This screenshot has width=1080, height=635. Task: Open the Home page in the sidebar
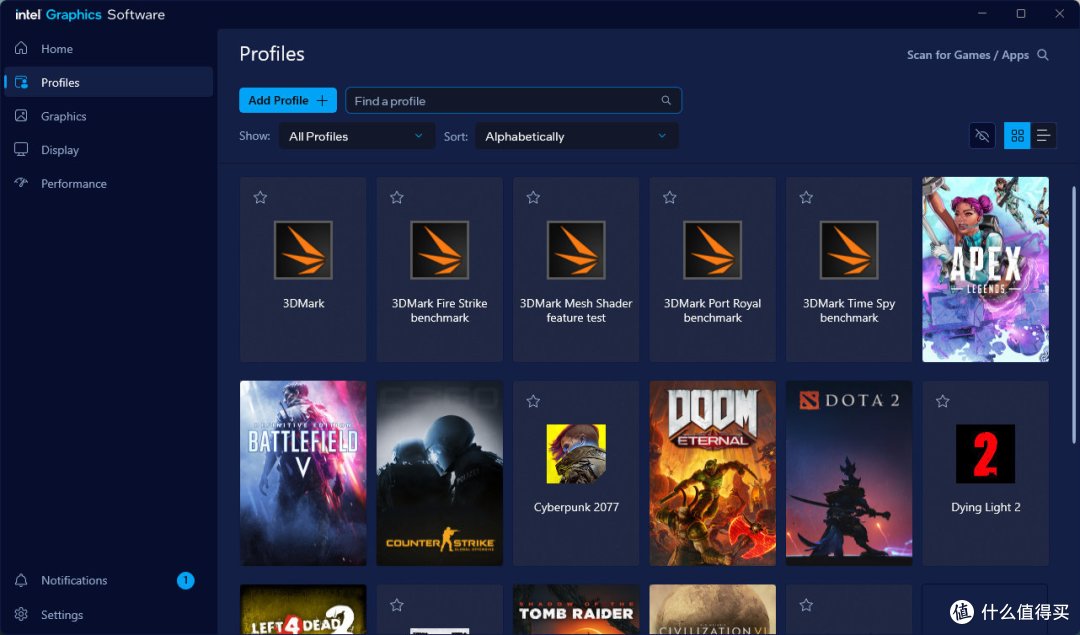(x=109, y=48)
